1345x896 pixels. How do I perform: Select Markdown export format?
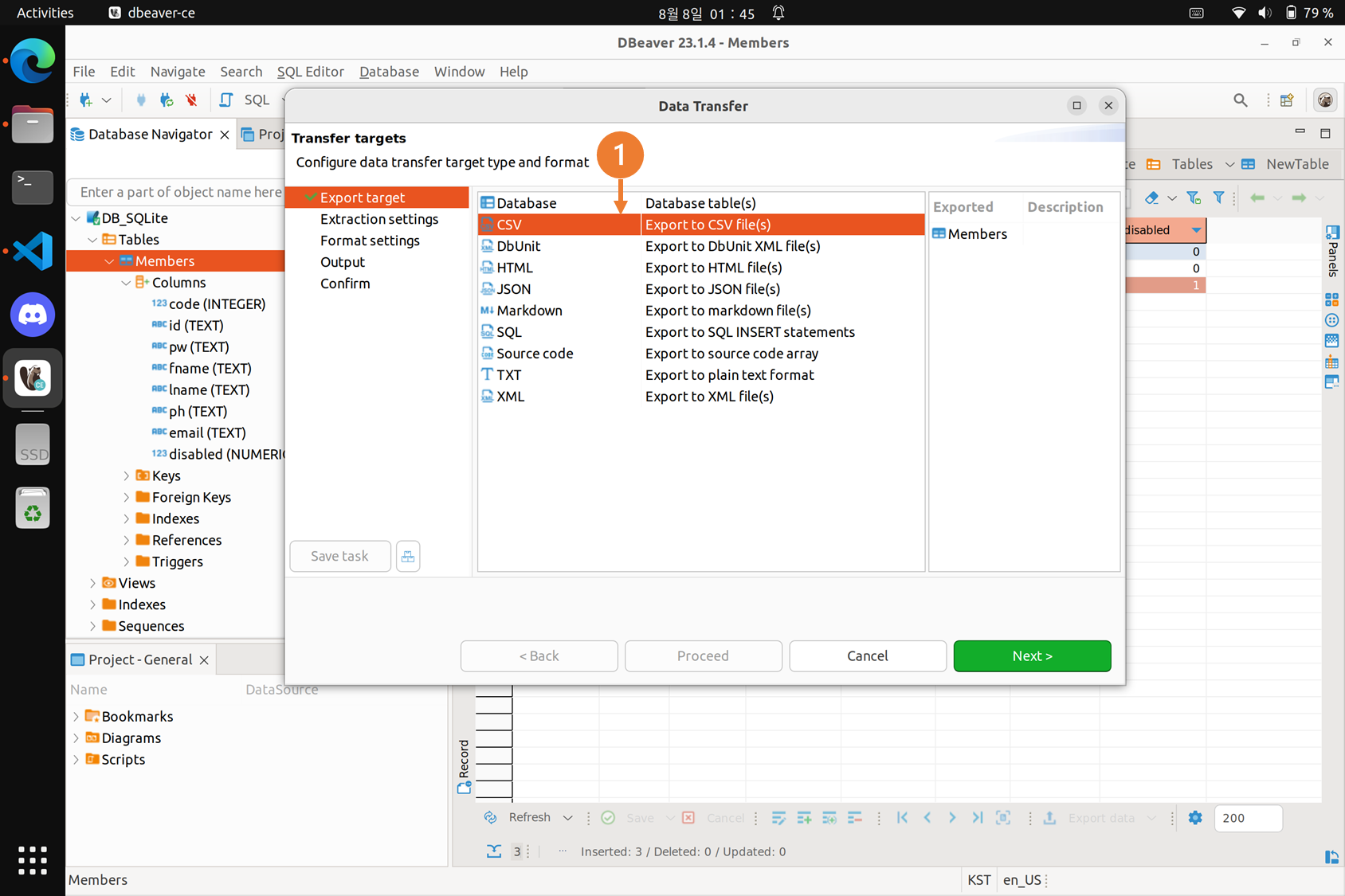pos(701,311)
